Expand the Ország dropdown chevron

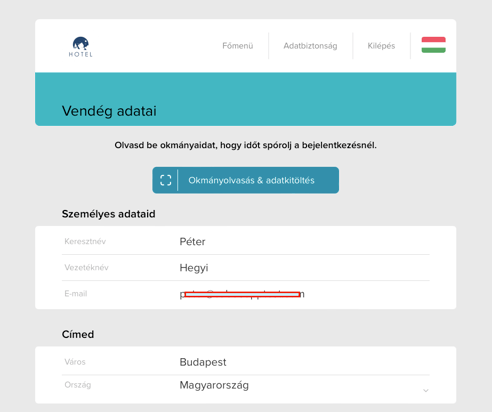[426, 390]
